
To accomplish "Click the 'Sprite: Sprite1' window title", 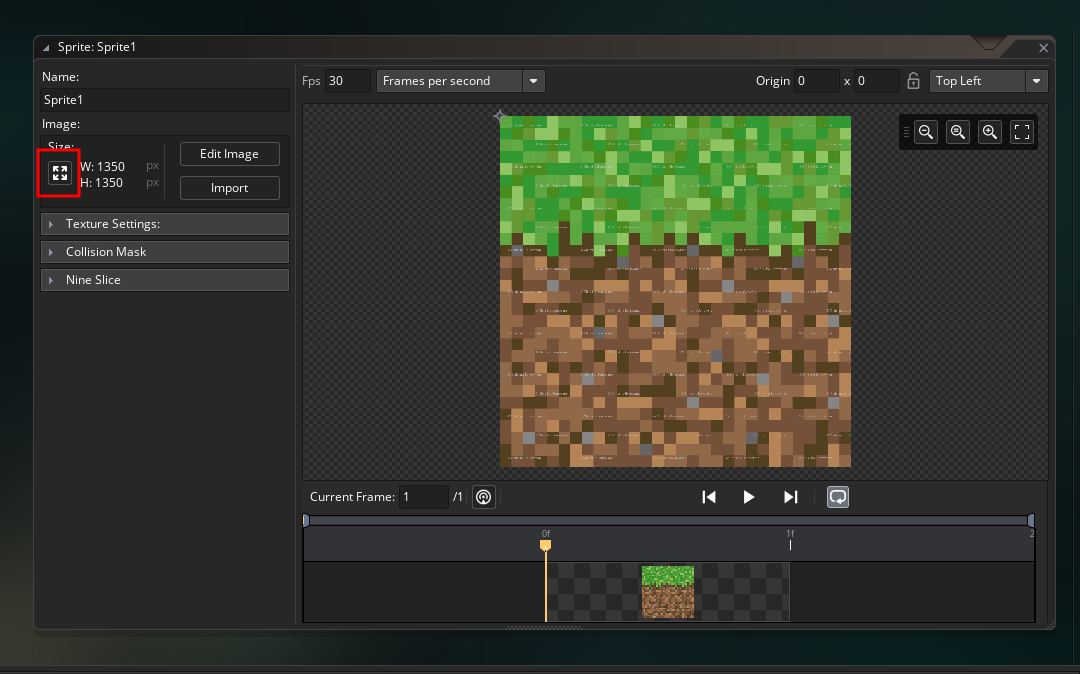I will (x=97, y=47).
